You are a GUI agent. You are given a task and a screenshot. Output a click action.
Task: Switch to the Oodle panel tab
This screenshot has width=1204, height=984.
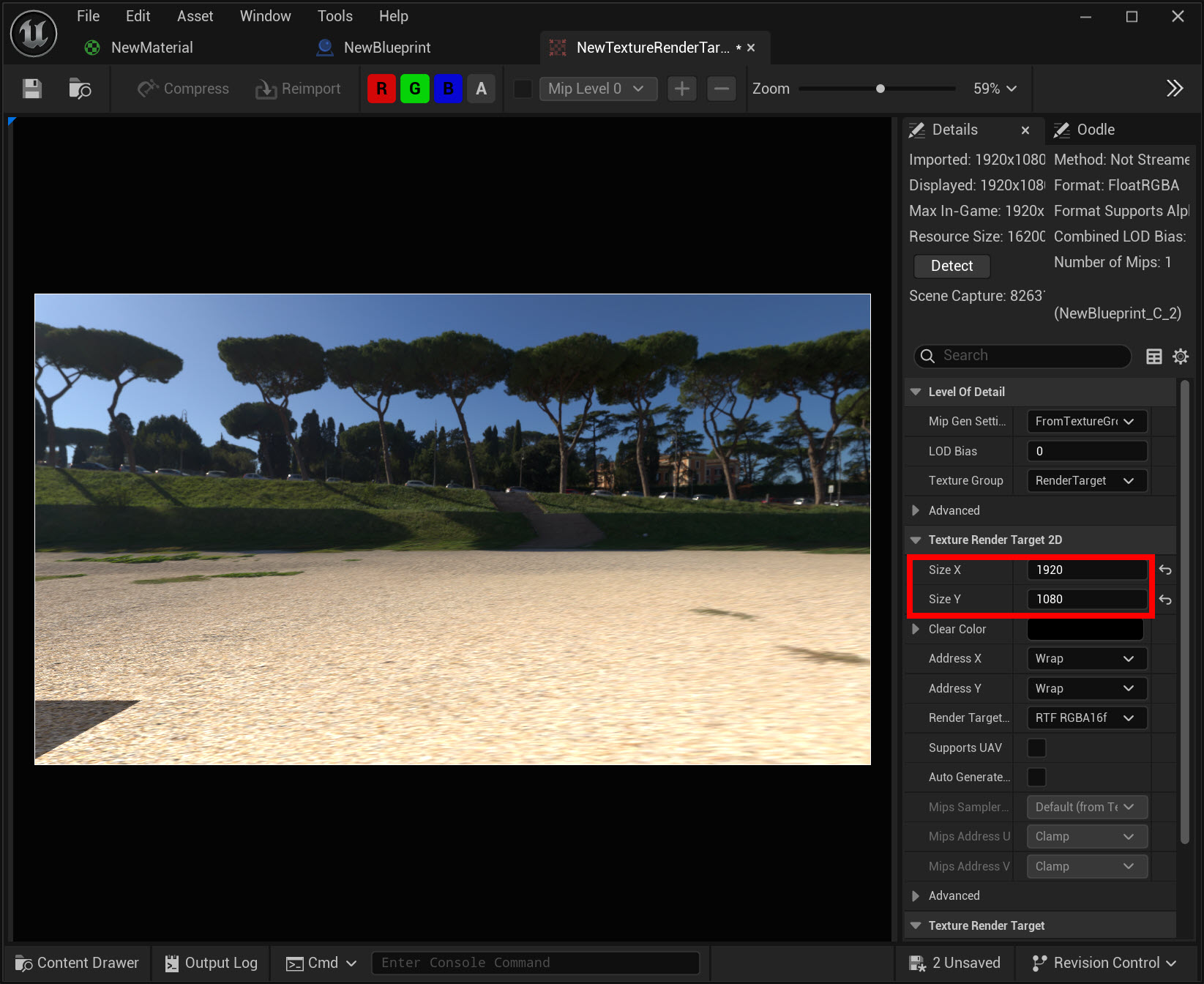1085,130
